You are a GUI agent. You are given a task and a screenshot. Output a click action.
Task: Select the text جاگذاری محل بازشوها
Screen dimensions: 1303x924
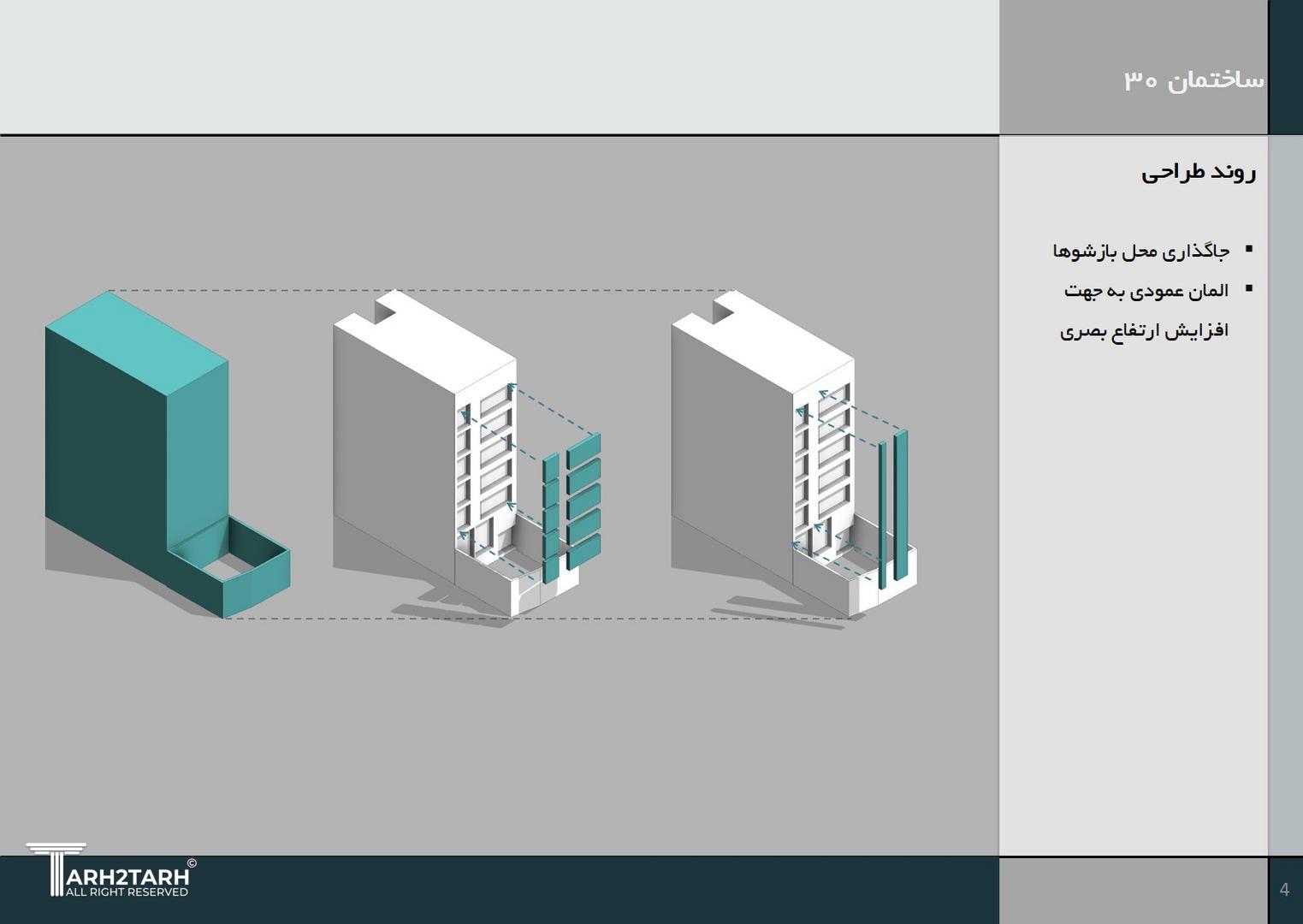pos(1140,251)
